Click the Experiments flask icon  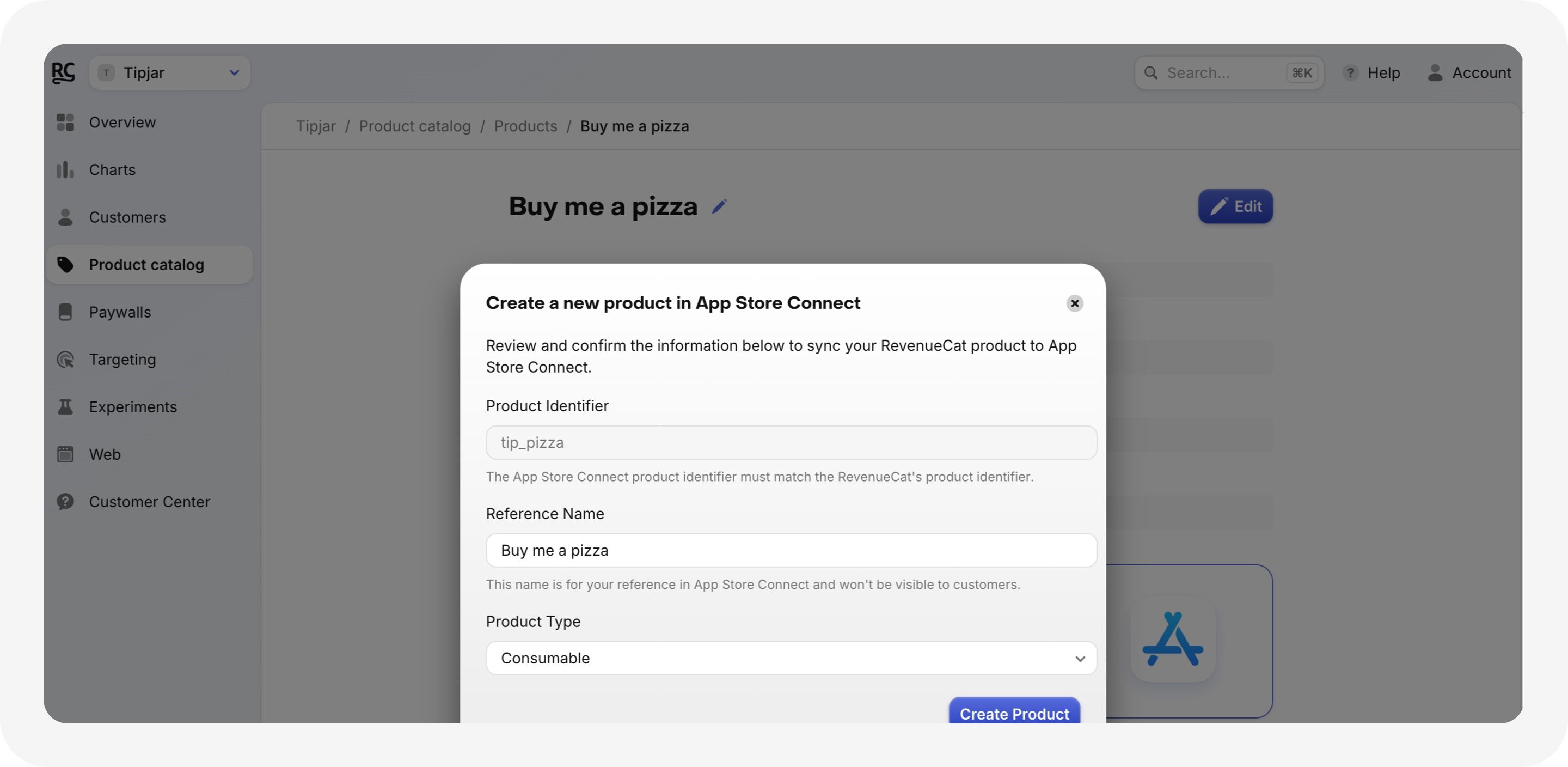coord(65,407)
